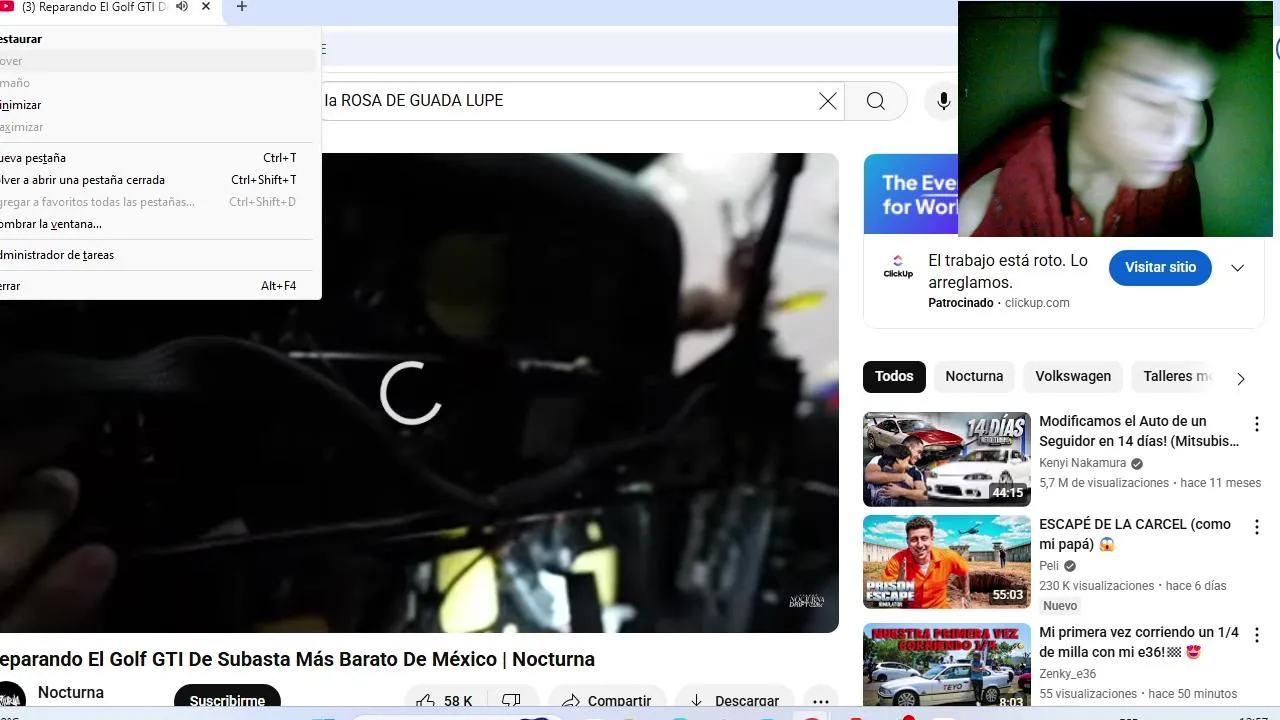Close the Reparando El Golf GTI tab
Viewport: 1280px width, 720px height.
[x=206, y=7]
